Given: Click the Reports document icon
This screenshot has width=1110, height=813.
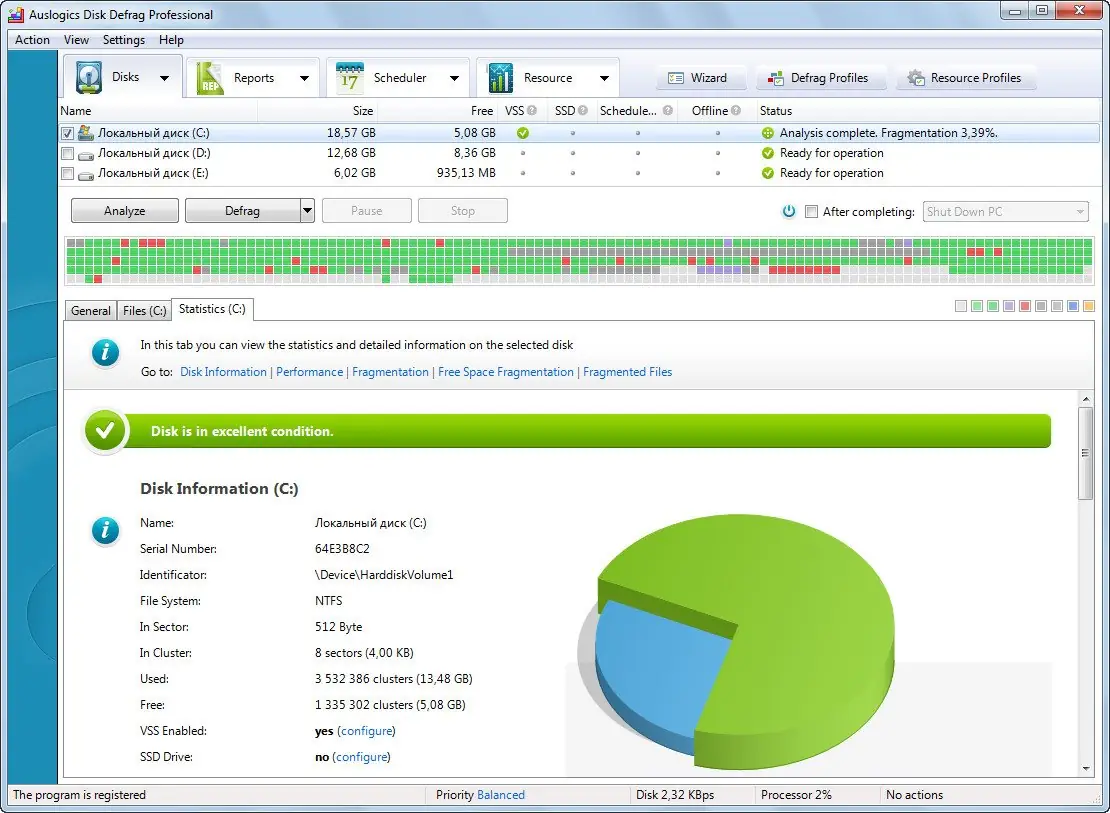Looking at the screenshot, I should pos(210,78).
